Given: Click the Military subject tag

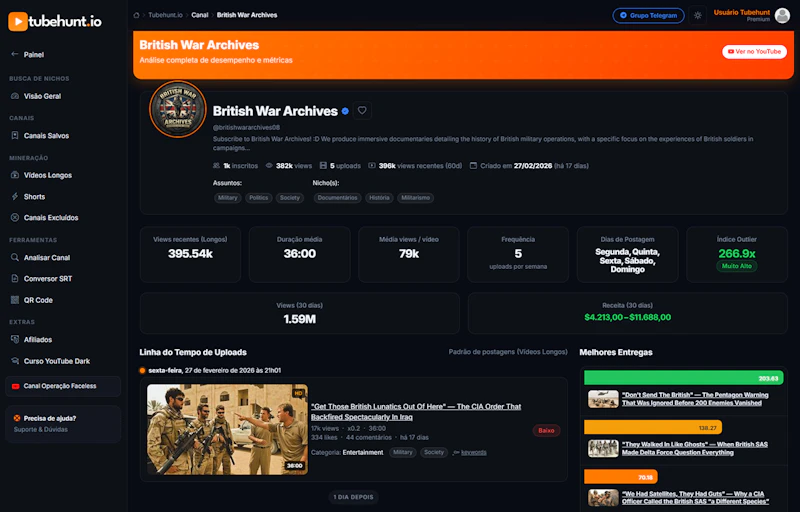Looking at the screenshot, I should point(228,198).
